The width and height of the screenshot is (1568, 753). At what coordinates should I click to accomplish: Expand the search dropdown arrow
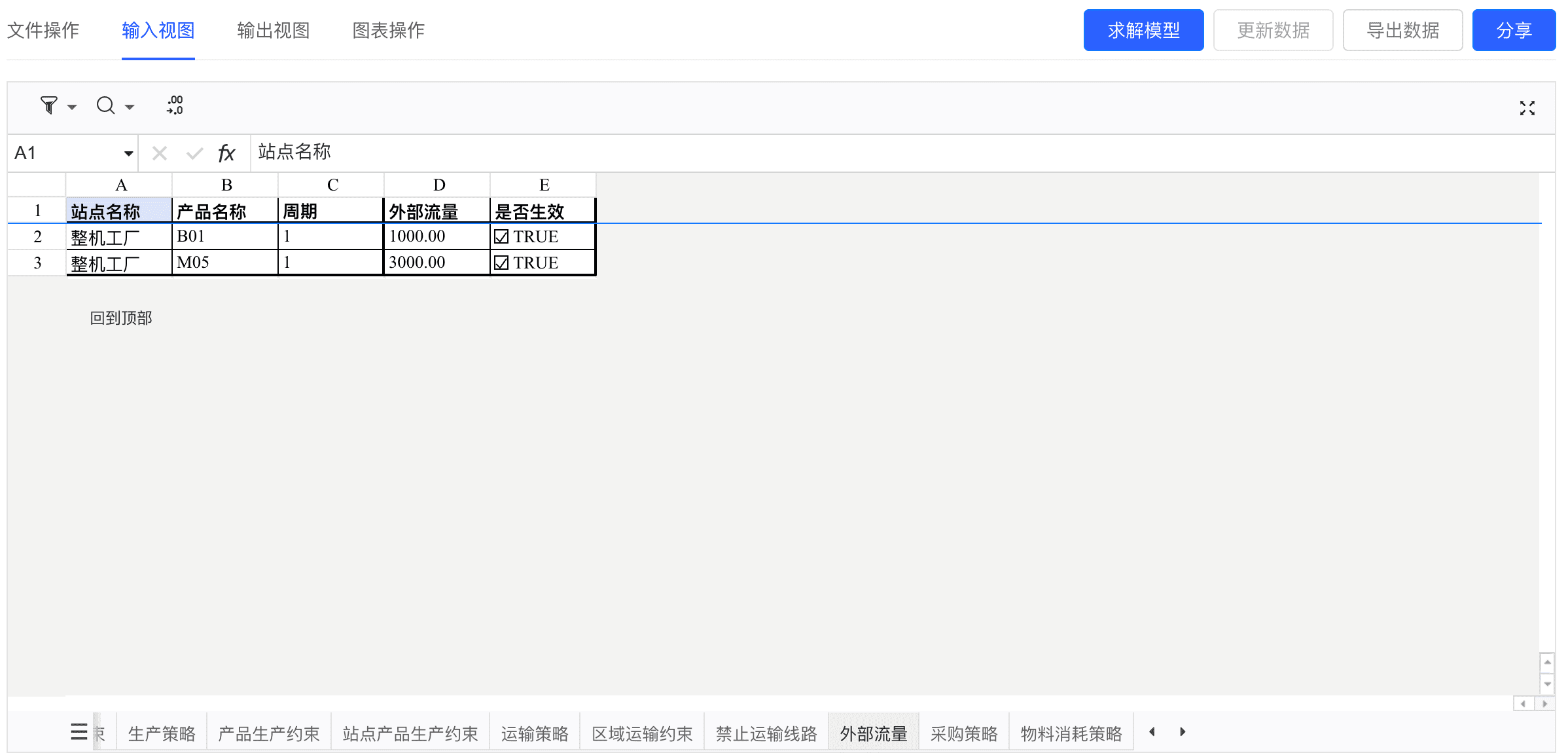(130, 107)
